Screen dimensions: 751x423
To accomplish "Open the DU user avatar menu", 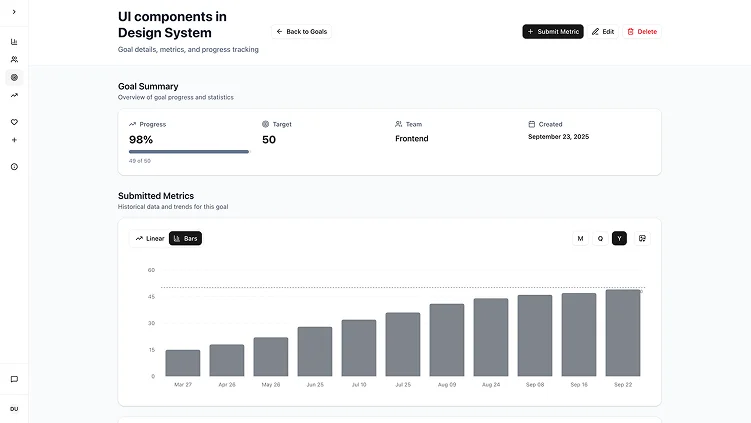I will [14, 409].
